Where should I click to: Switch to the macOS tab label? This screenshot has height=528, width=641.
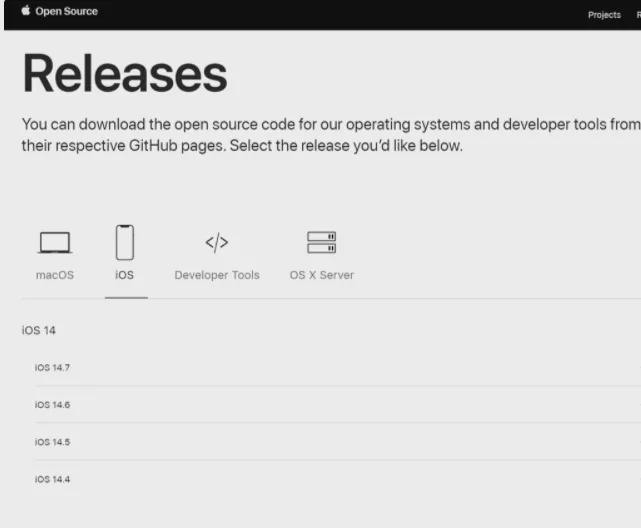55,275
